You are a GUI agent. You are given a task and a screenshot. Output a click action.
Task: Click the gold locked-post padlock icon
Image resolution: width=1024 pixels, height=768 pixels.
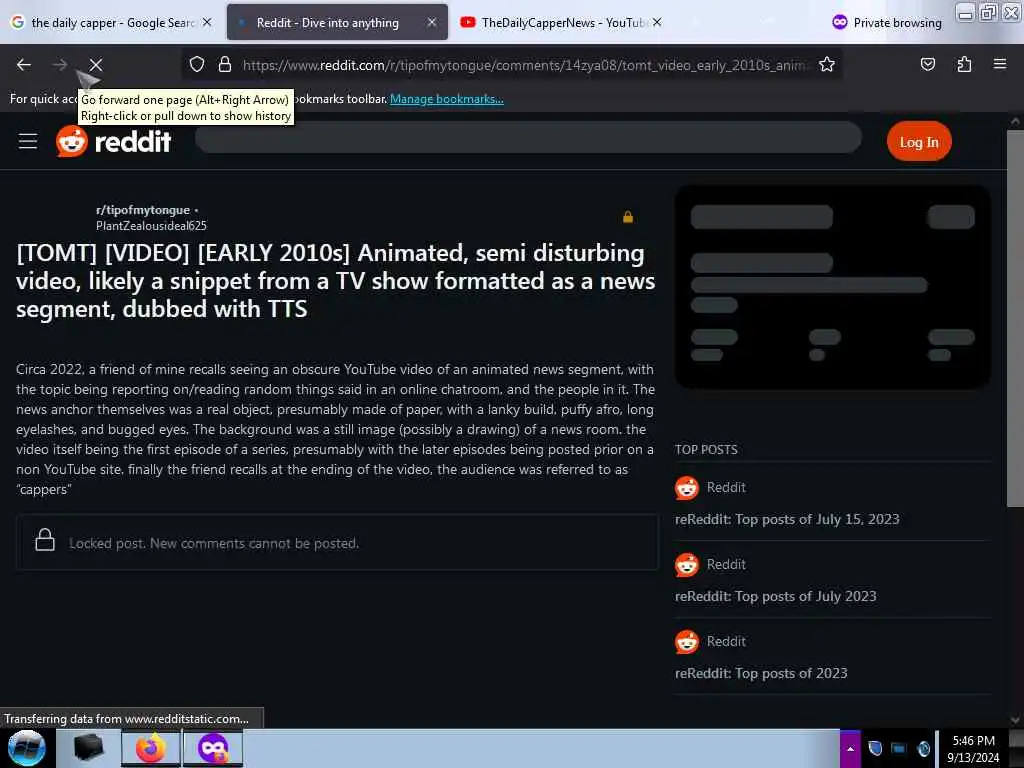pyautogui.click(x=628, y=217)
